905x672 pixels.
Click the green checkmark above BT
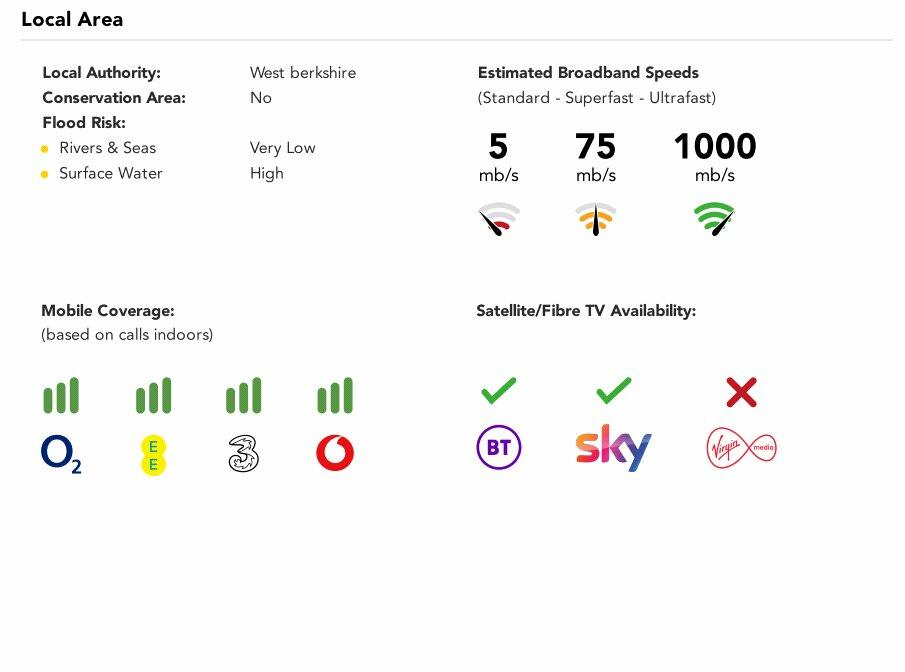point(499,391)
